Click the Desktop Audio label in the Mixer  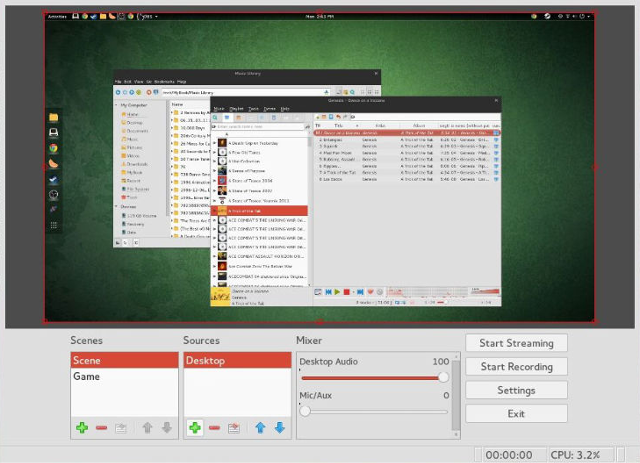pyautogui.click(x=329, y=361)
